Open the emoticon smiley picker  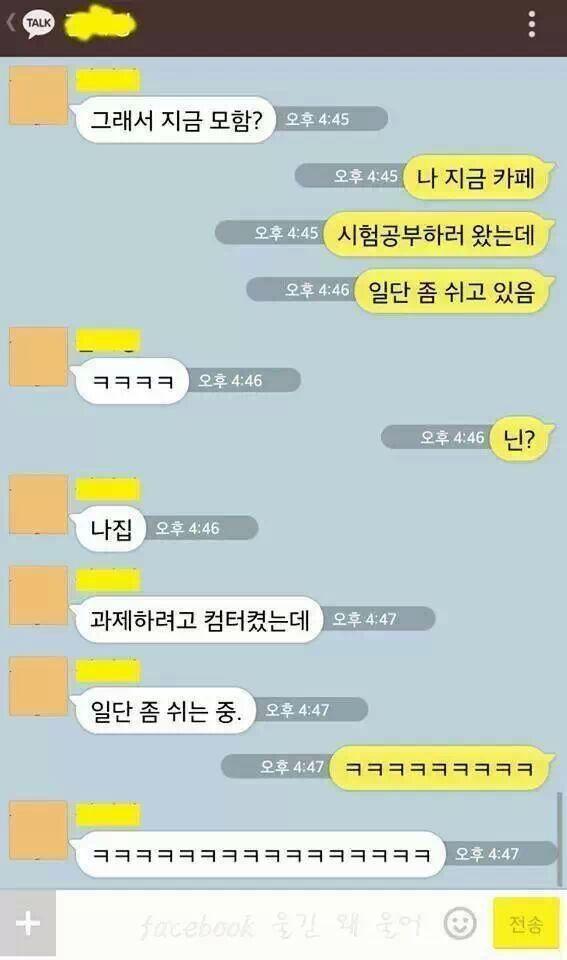tap(460, 923)
